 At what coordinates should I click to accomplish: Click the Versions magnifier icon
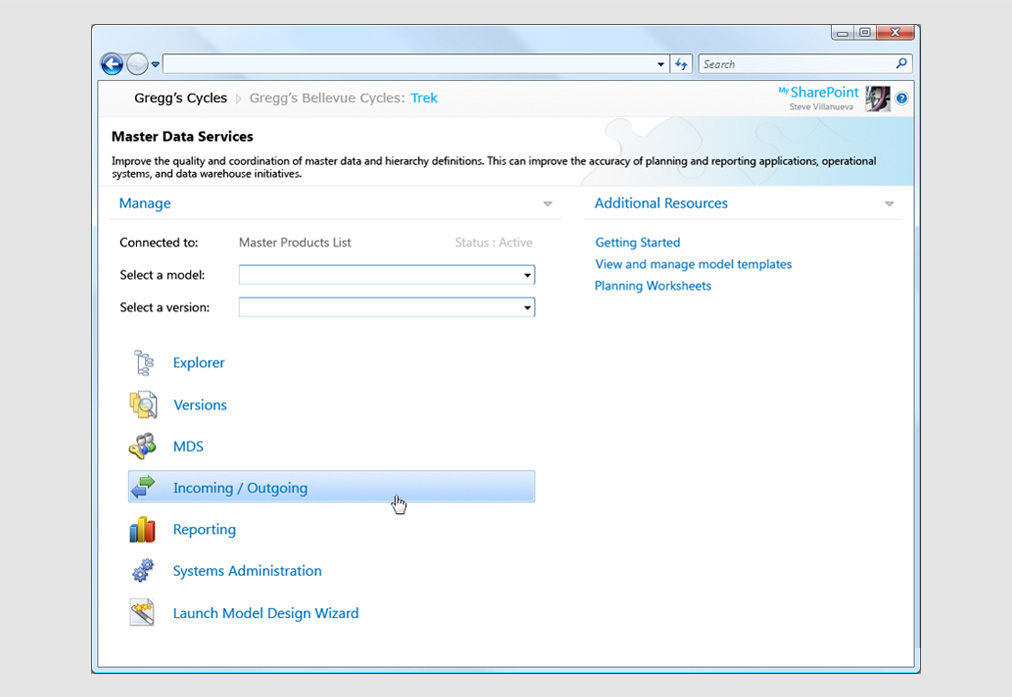(143, 405)
